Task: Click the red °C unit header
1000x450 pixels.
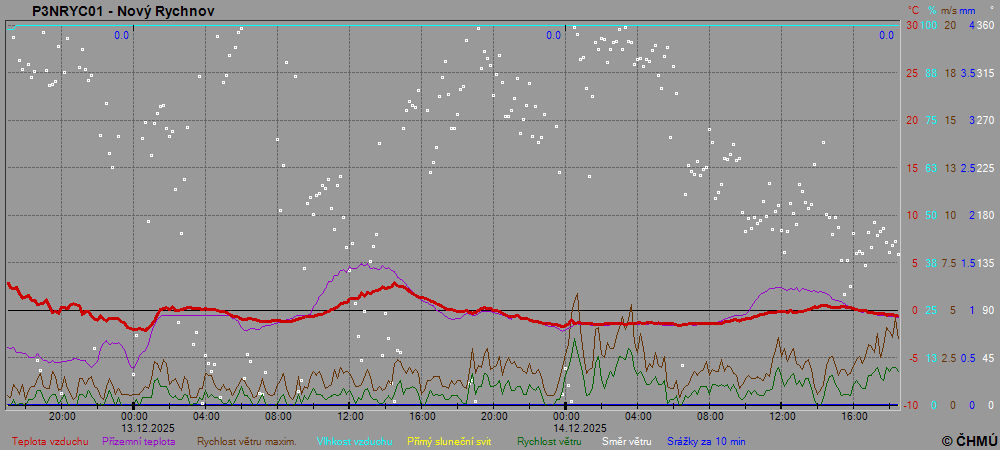Action: click(912, 10)
